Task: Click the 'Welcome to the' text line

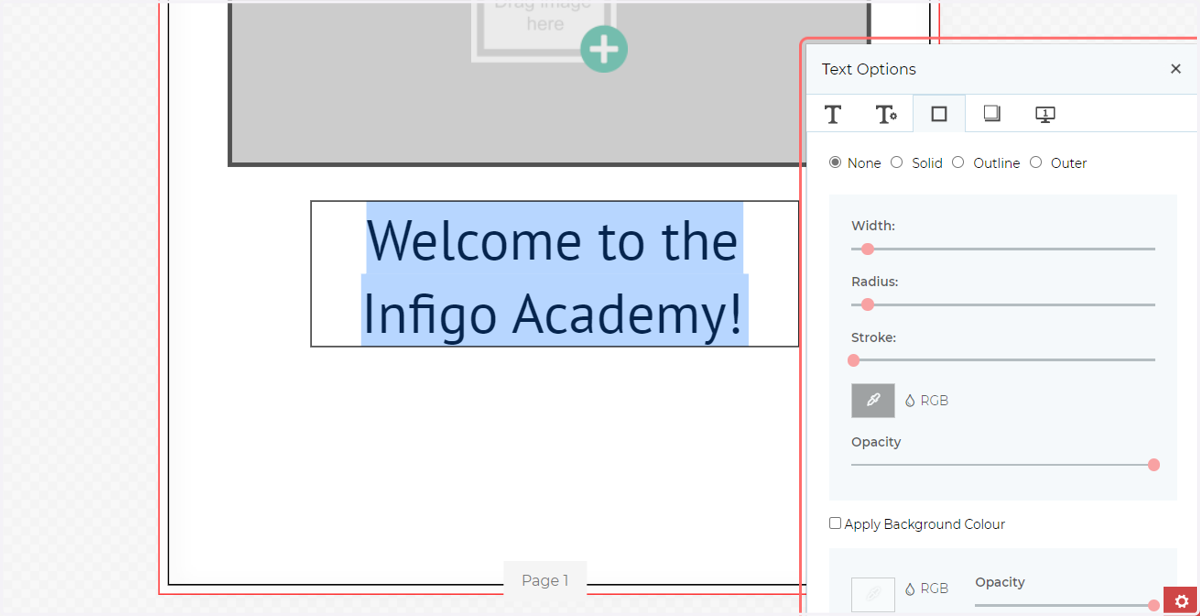Action: (553, 240)
